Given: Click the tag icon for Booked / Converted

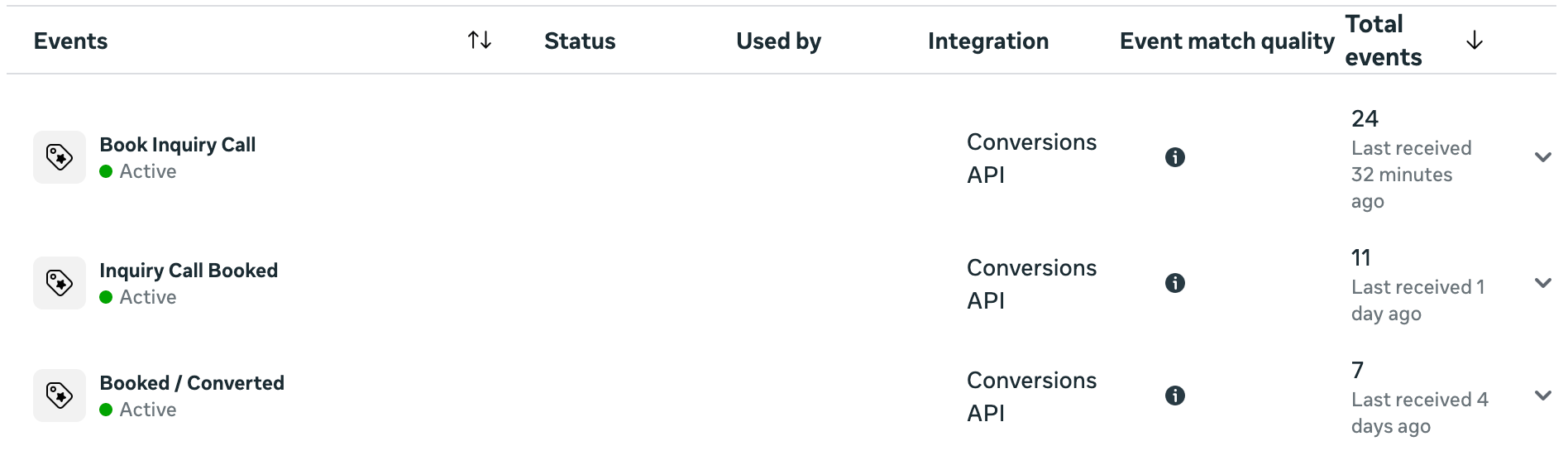Looking at the screenshot, I should [x=60, y=396].
